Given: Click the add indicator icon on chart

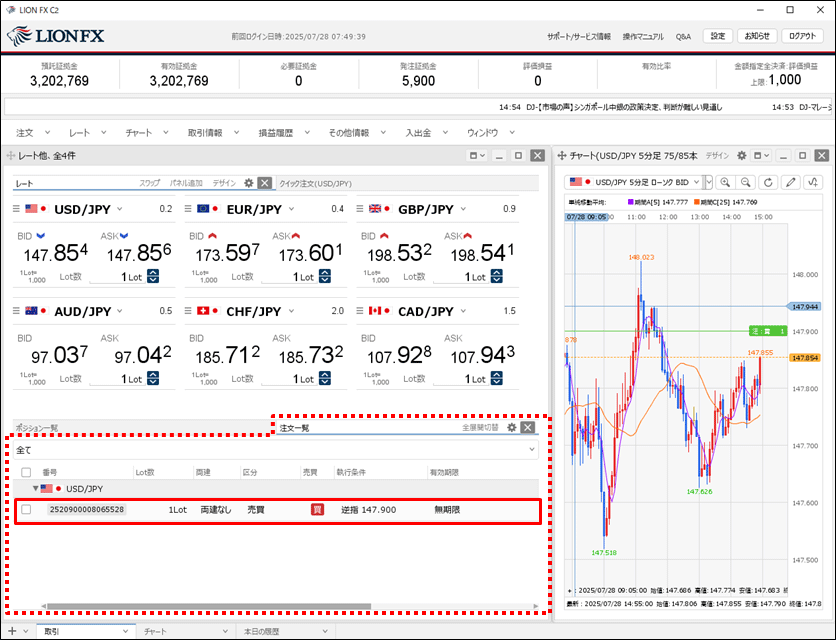Looking at the screenshot, I should coord(812,182).
